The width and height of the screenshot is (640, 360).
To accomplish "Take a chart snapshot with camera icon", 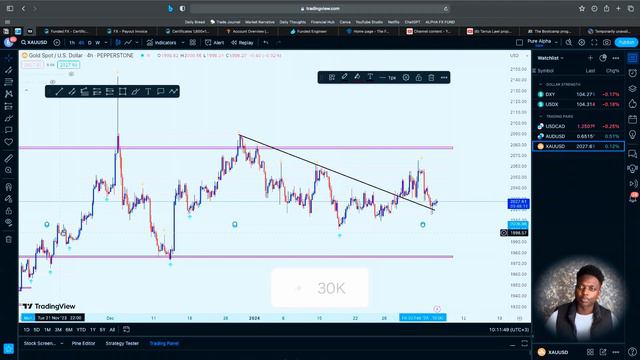I will tap(607, 42).
